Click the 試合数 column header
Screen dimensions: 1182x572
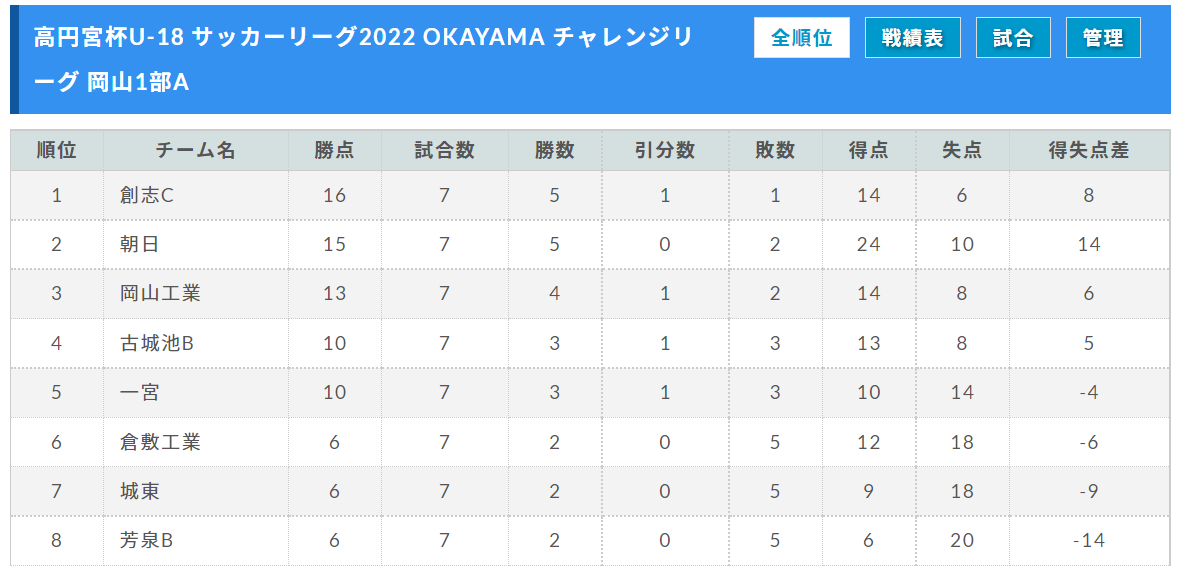pos(445,150)
